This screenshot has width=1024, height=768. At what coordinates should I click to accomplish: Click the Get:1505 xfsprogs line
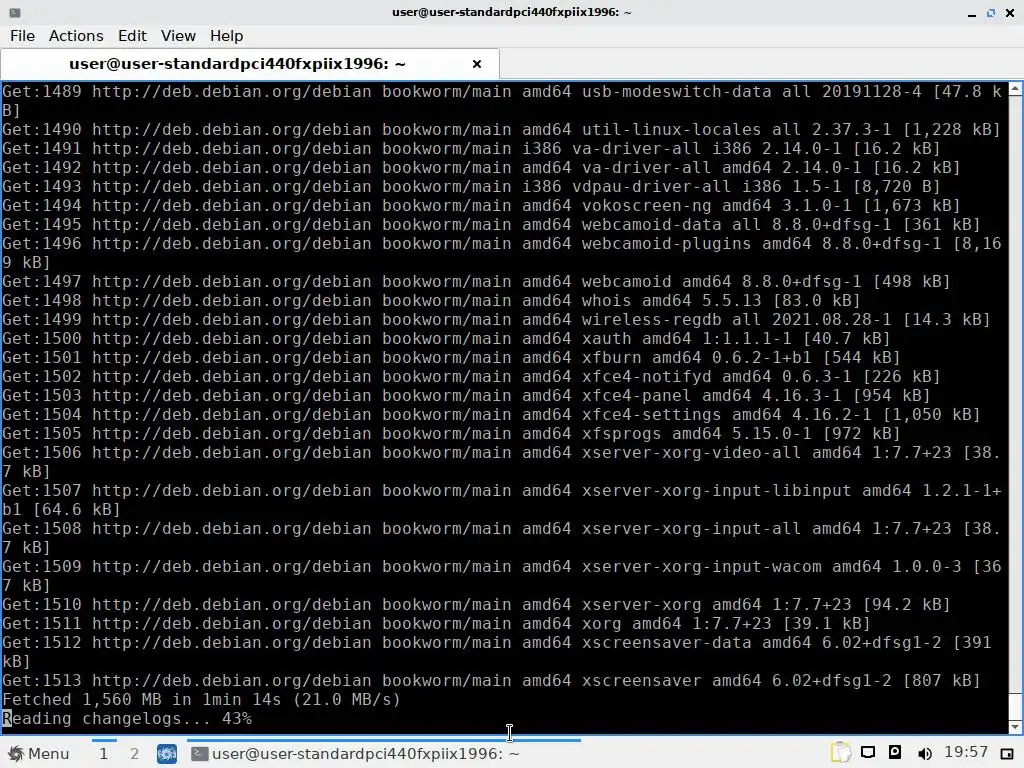coord(451,433)
